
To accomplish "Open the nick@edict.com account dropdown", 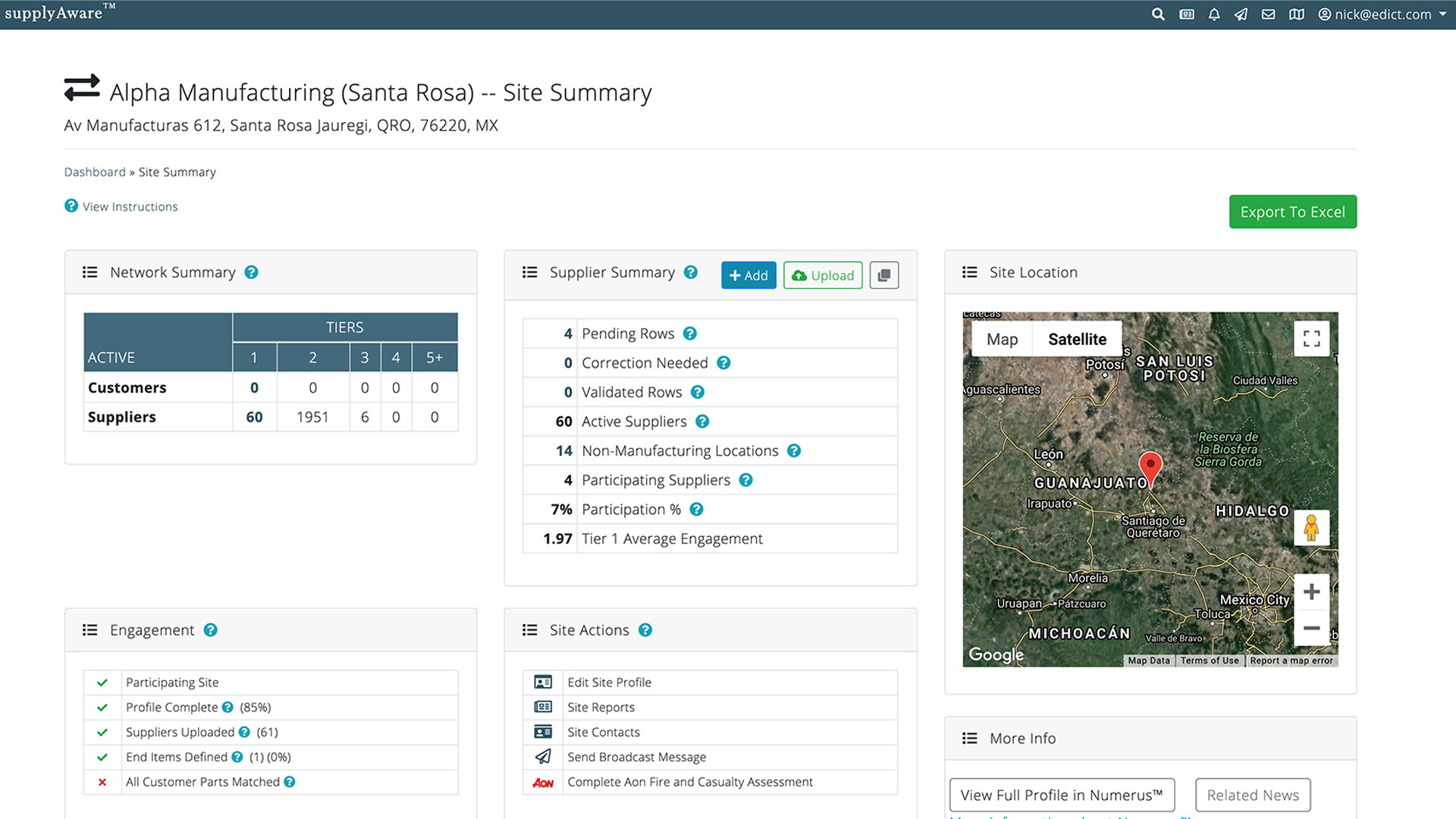I will [1382, 14].
